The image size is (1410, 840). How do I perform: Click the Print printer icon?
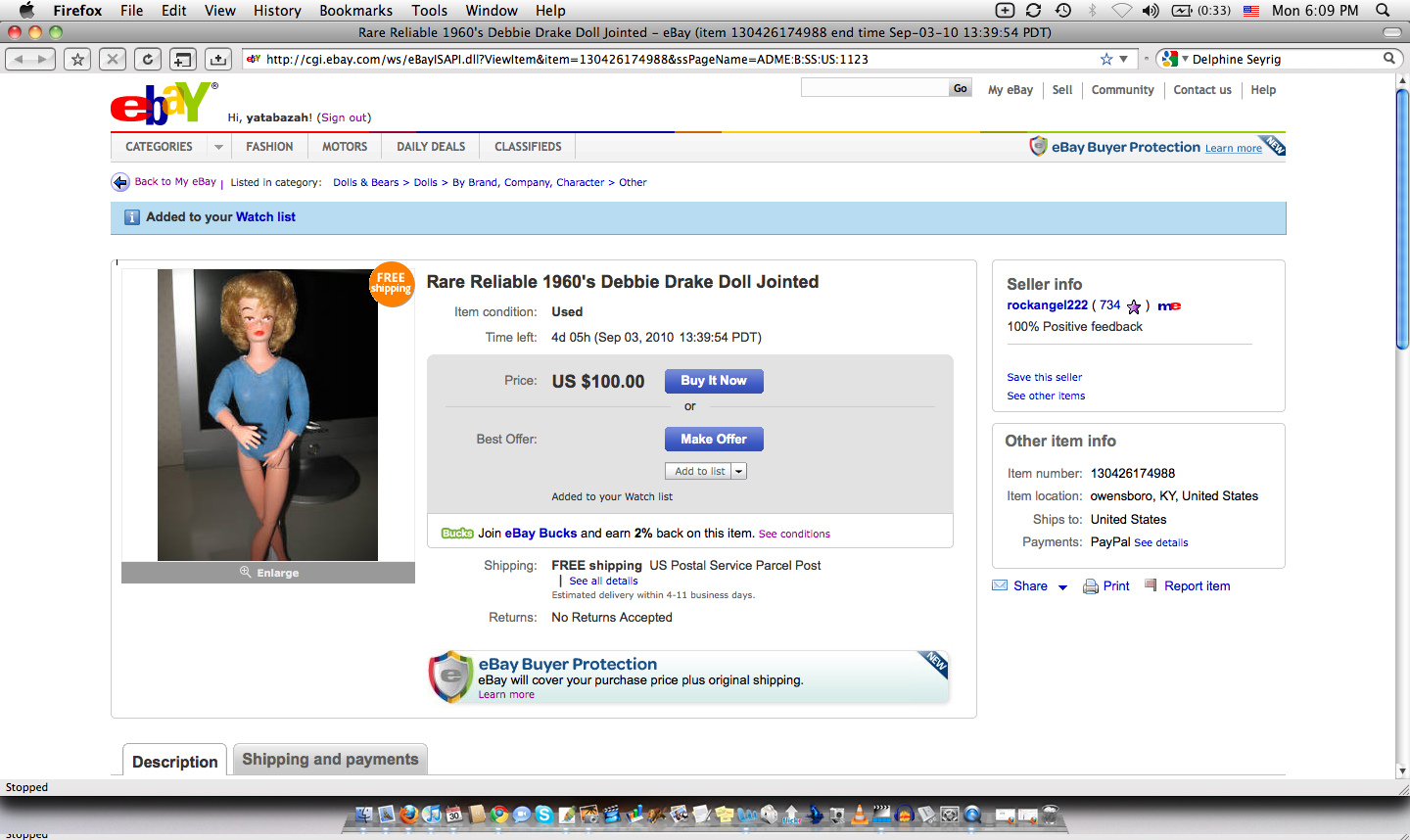(1091, 586)
